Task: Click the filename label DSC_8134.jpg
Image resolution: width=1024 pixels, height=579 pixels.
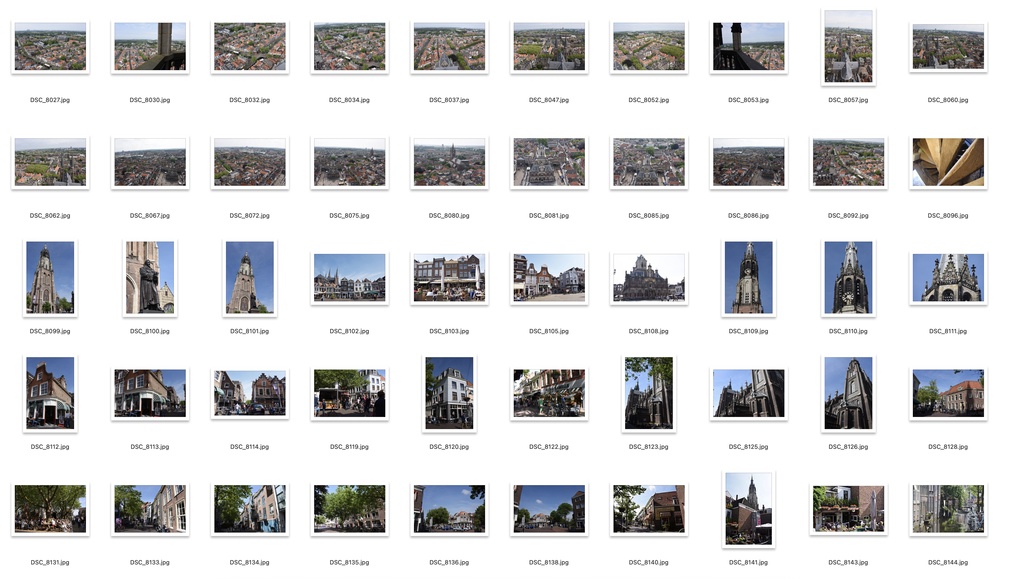Action: [249, 562]
